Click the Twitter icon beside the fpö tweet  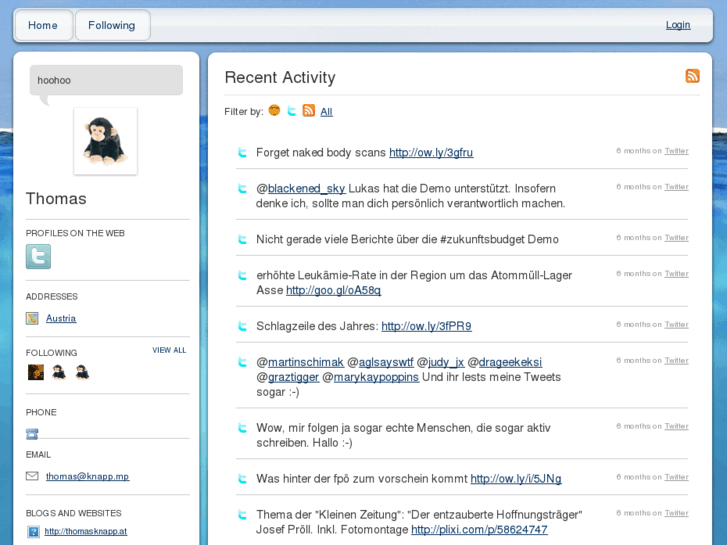[242, 478]
